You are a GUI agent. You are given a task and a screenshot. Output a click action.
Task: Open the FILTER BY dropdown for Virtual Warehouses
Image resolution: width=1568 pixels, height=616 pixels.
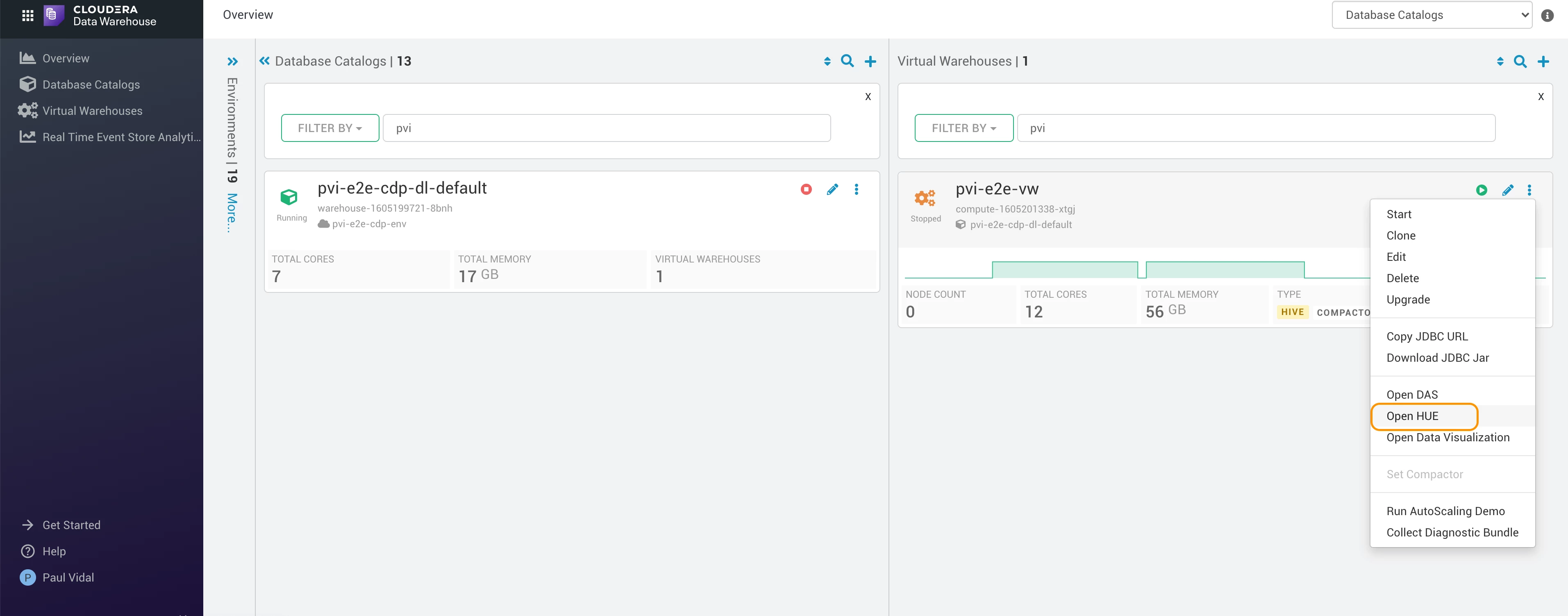point(964,128)
